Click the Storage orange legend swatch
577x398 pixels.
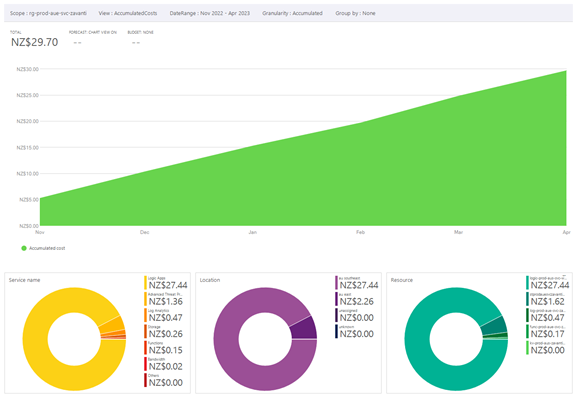145,331
